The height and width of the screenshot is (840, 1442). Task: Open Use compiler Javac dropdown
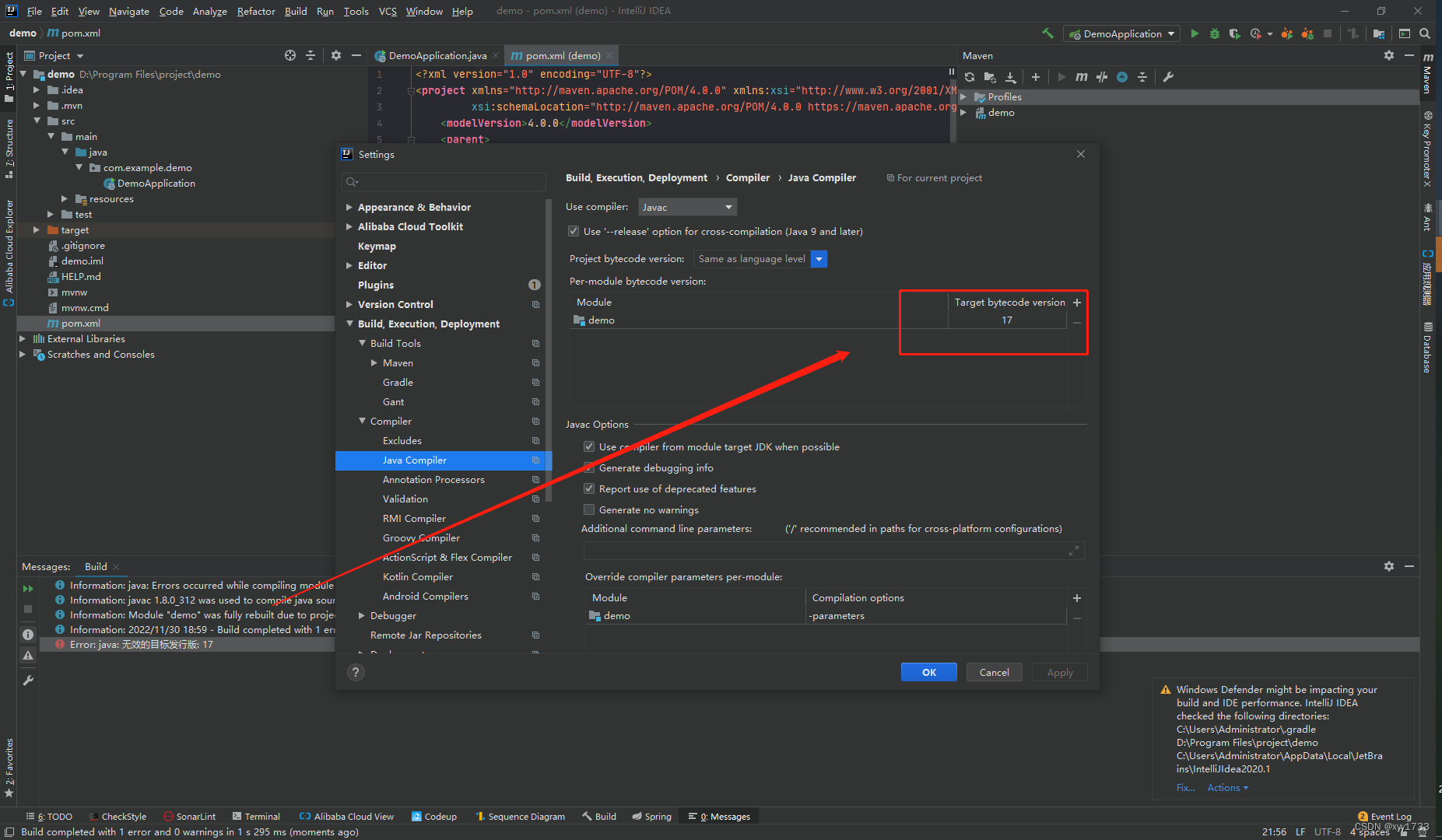point(687,207)
